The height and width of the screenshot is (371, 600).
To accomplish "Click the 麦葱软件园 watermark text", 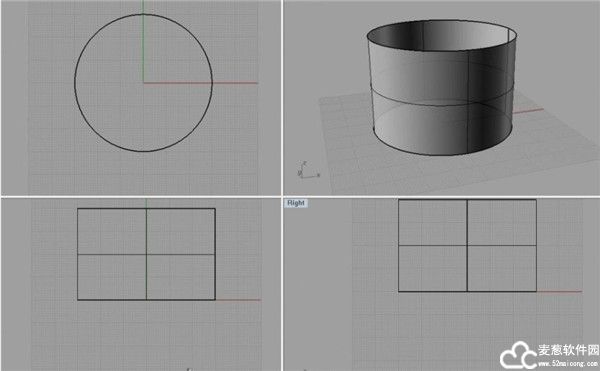I will click(x=568, y=350).
